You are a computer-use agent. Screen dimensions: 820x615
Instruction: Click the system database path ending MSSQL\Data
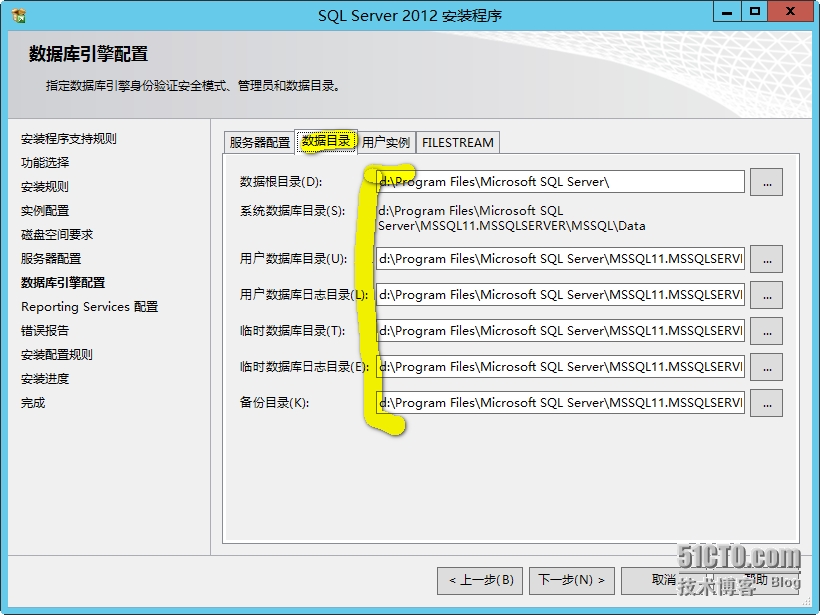coord(511,218)
